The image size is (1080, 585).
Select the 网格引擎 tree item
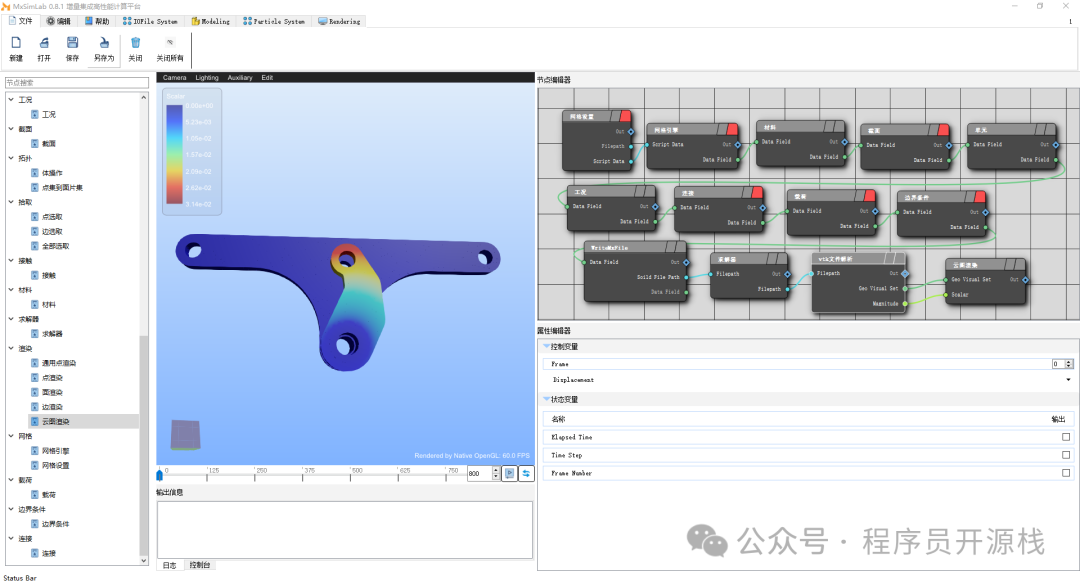55,451
